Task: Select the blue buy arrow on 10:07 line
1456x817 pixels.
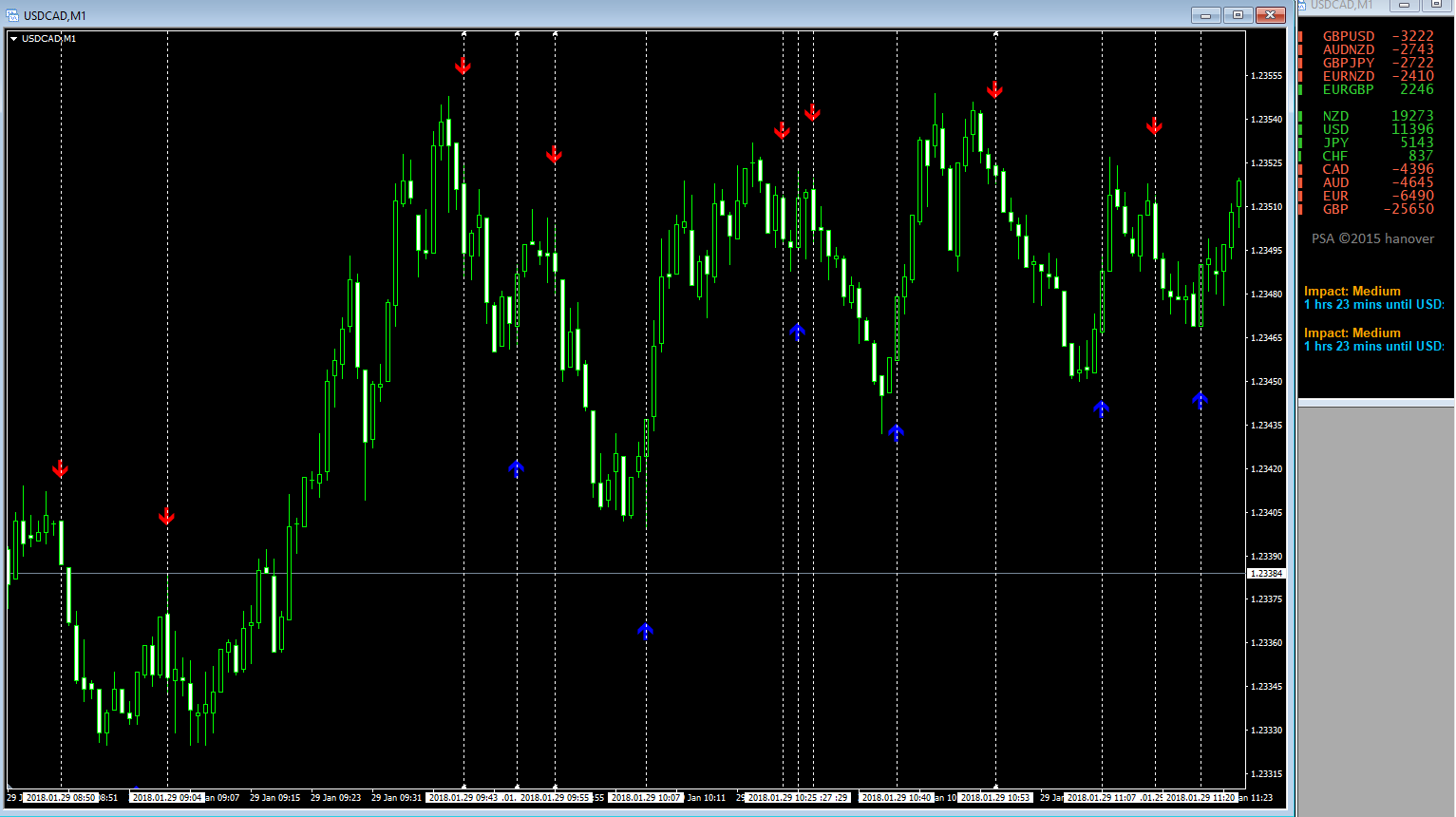Action: tap(646, 630)
